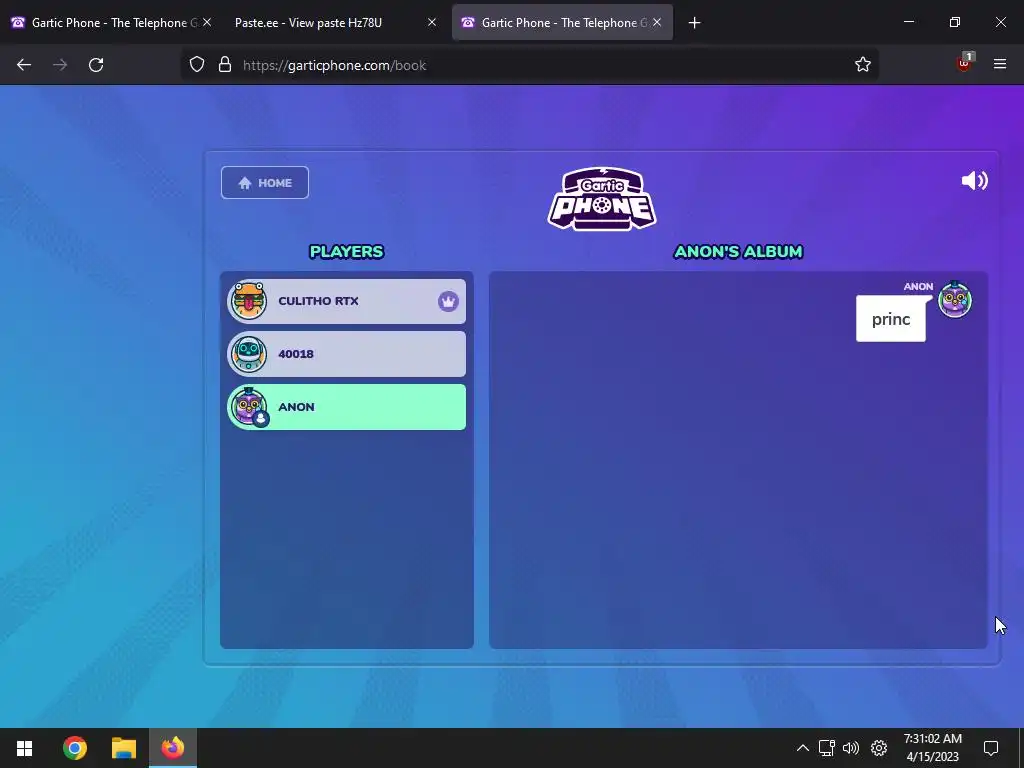Select the robot avatar of player 40018

[248, 354]
